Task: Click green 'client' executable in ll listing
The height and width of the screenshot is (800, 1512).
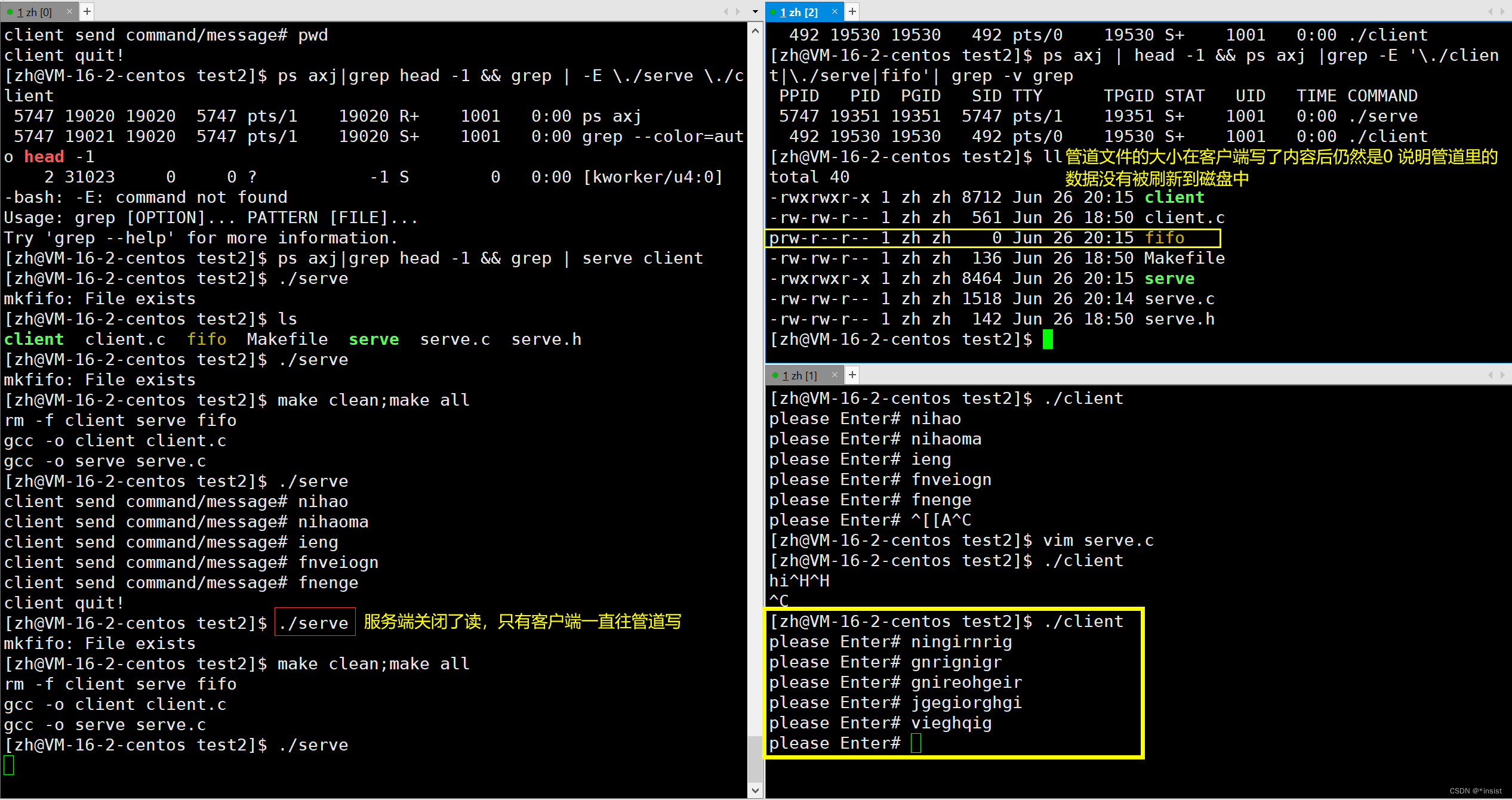Action: click(1174, 197)
